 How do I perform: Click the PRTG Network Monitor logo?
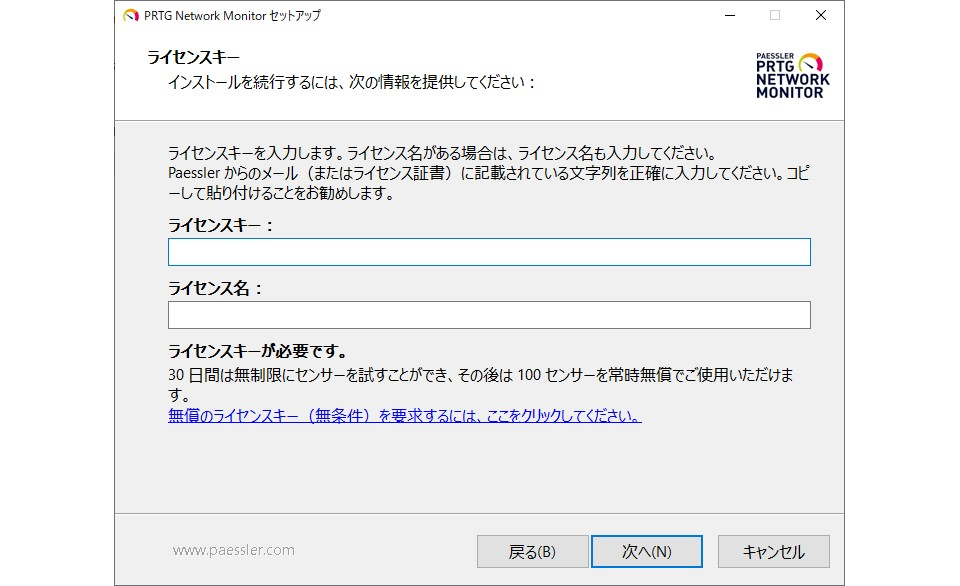(x=792, y=76)
